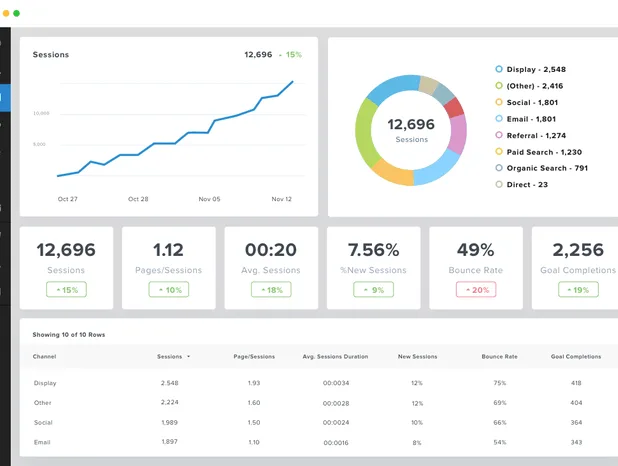
Task: Click the Paid Search - 1,230 legend label
Action: (544, 152)
